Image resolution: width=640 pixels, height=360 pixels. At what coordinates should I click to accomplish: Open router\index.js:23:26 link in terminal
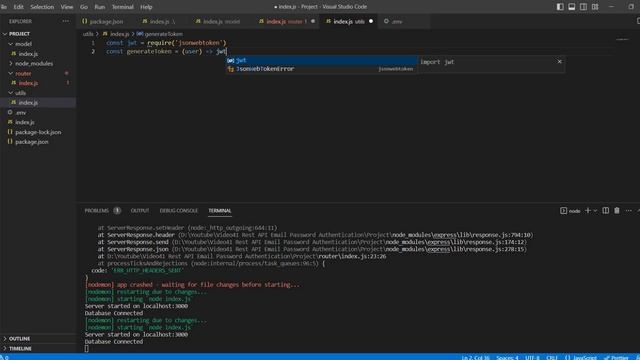click(x=352, y=256)
